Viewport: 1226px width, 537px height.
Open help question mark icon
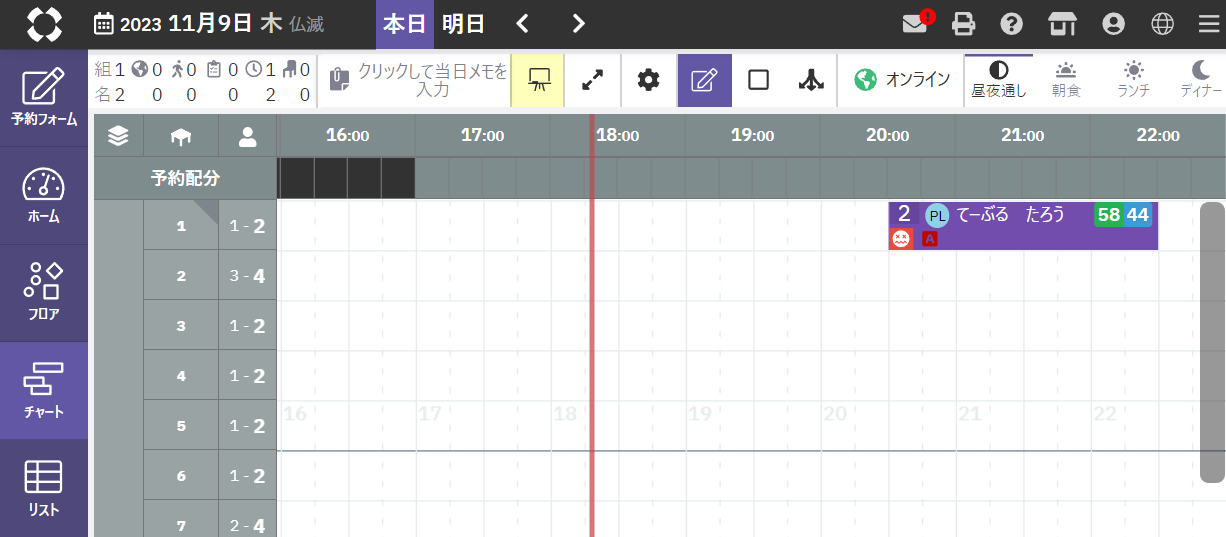[x=1011, y=24]
